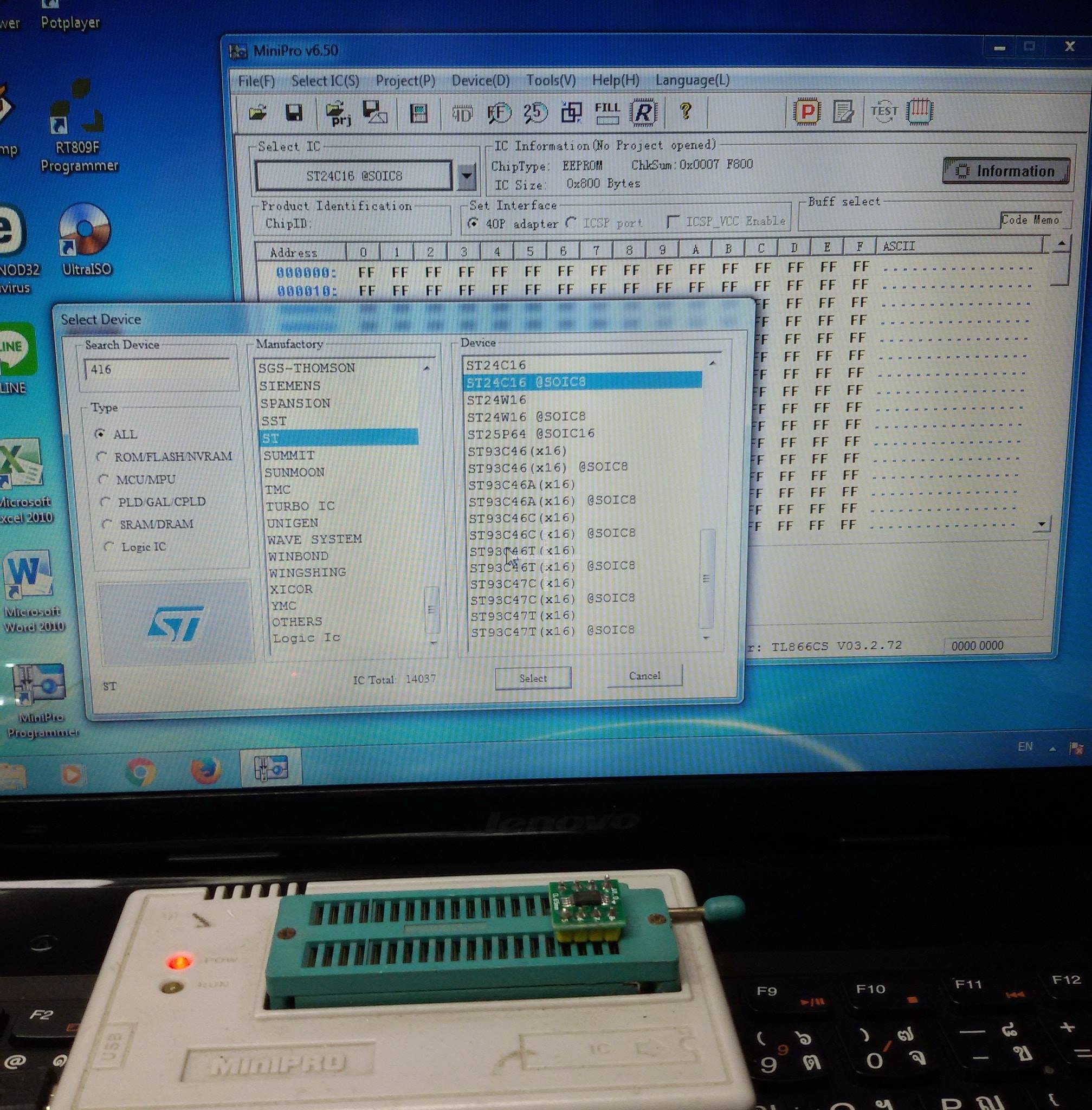Select the first ST24C16 device entry
Screen dimensions: 1092x1110
[495, 365]
